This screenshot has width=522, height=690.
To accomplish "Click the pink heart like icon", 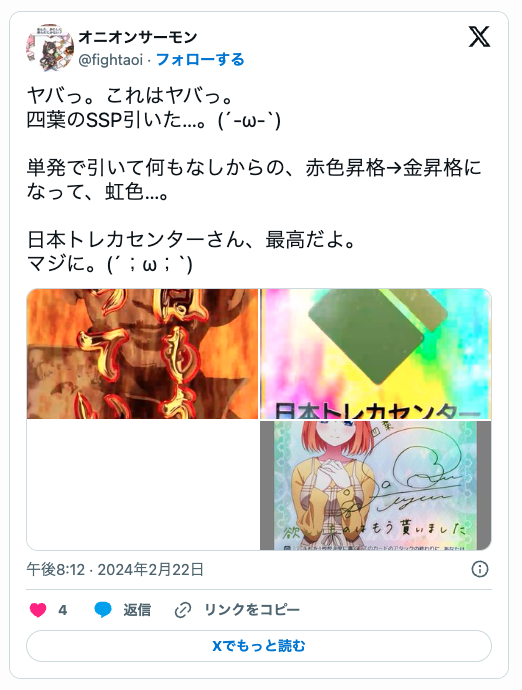I will [x=38, y=610].
